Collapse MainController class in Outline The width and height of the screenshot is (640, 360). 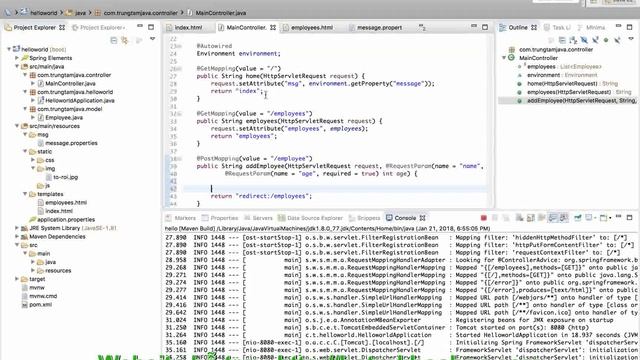pyautogui.click(x=504, y=58)
